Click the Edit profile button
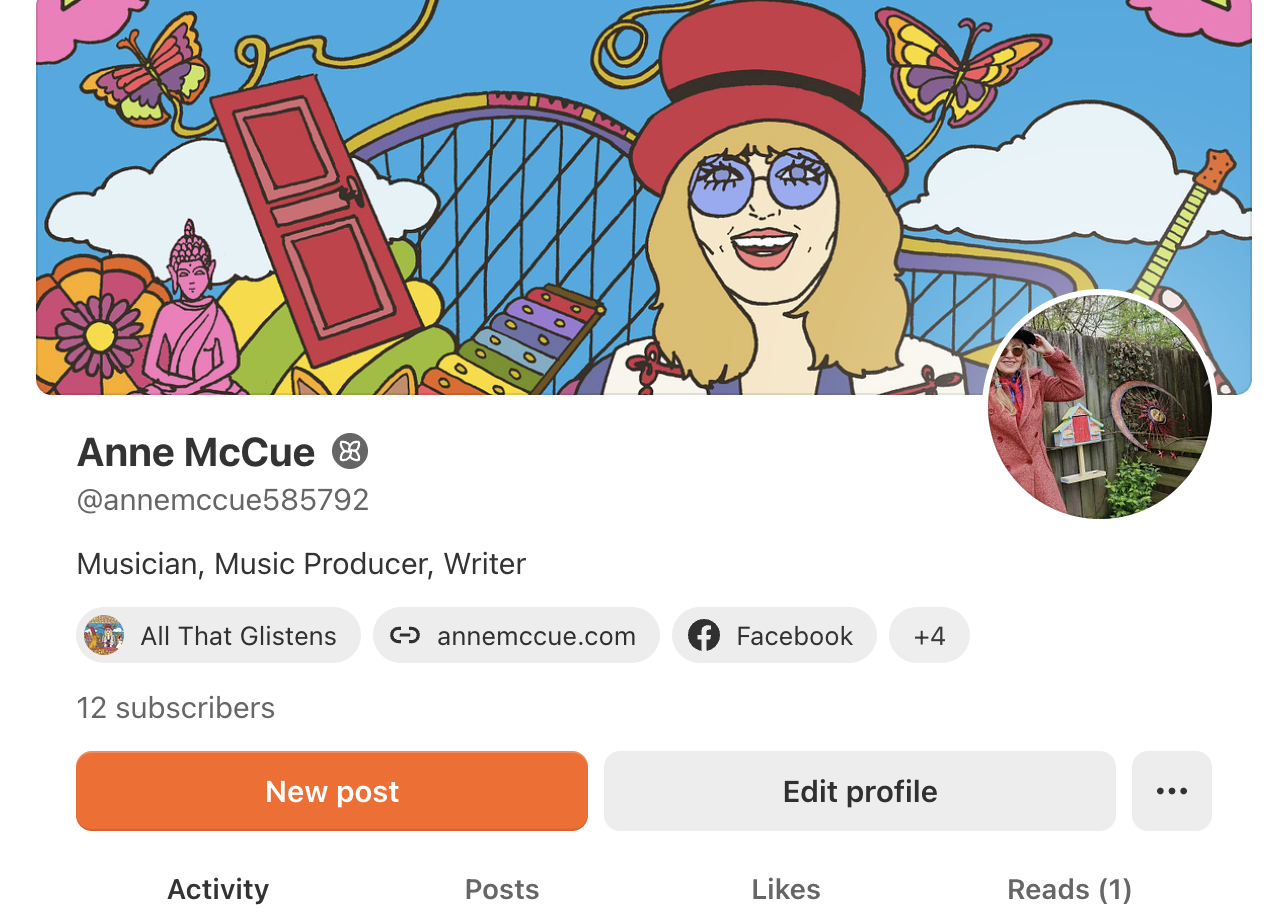 point(859,791)
